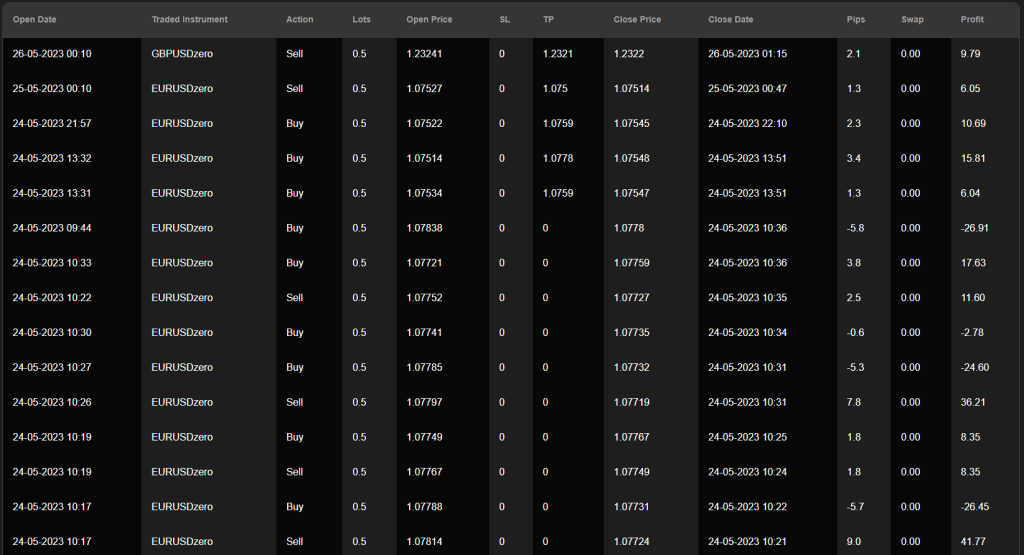The width and height of the screenshot is (1024, 555).
Task: Click the Swap column header
Action: click(912, 19)
